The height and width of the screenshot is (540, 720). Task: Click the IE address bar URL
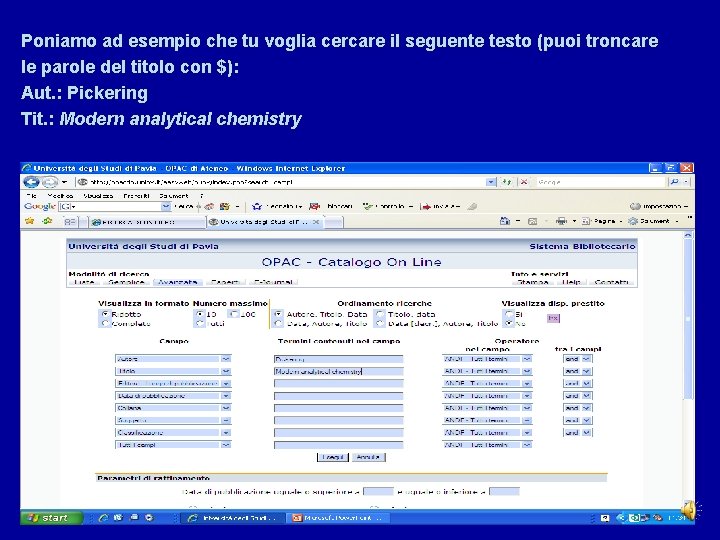point(280,182)
